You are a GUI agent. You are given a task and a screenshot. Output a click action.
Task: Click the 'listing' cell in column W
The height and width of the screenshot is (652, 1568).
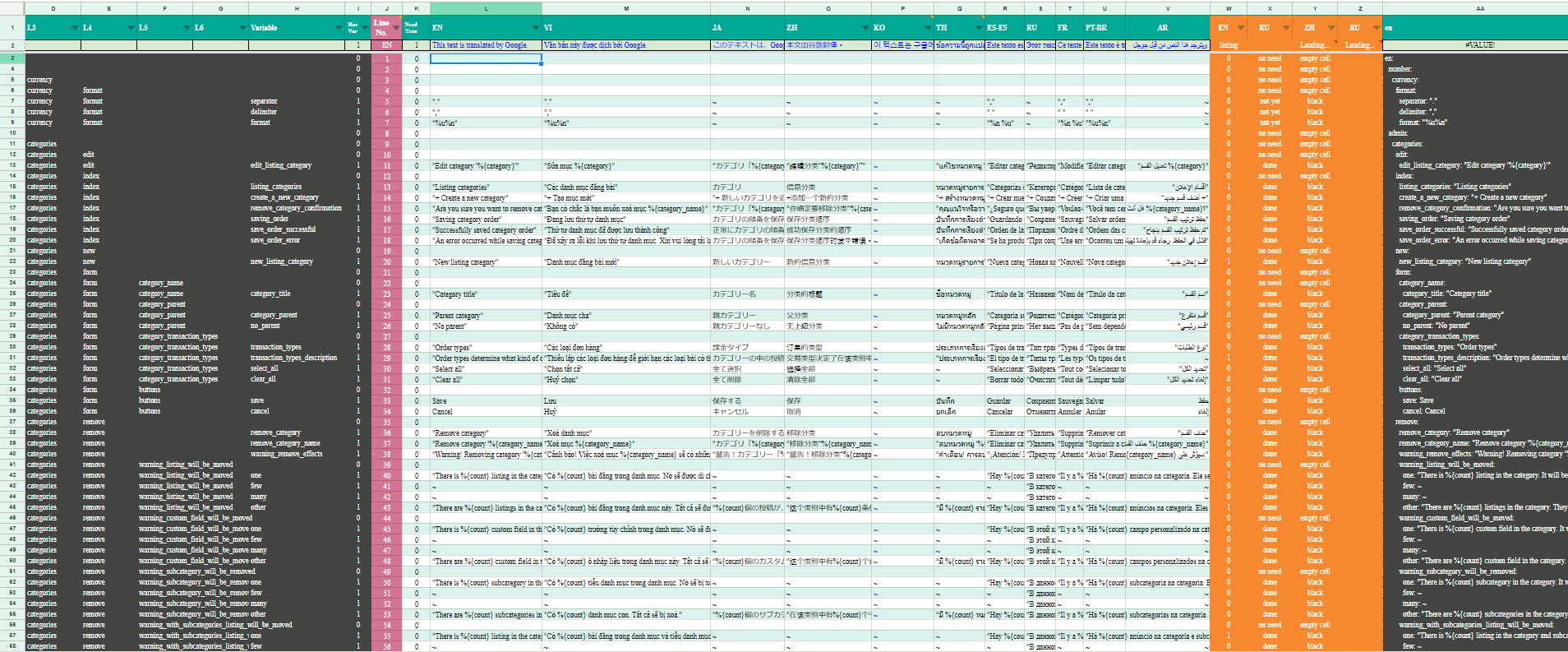click(1229, 45)
